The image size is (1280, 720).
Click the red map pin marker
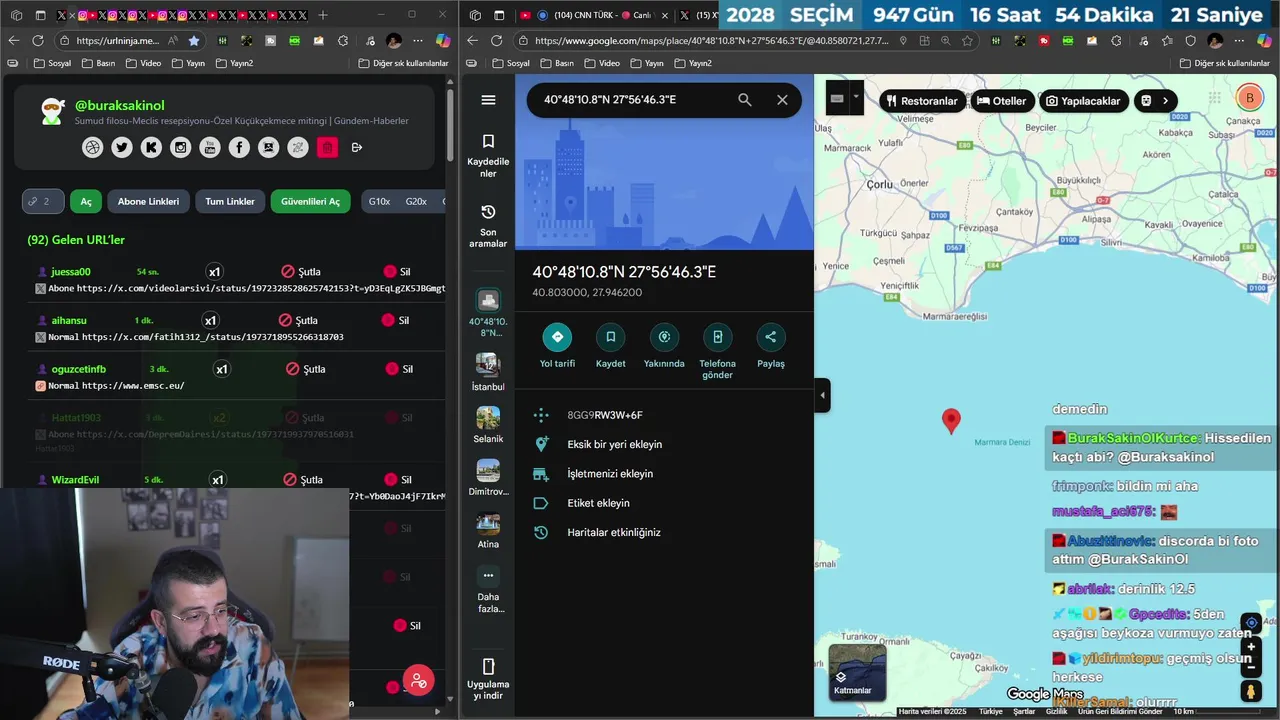click(951, 421)
